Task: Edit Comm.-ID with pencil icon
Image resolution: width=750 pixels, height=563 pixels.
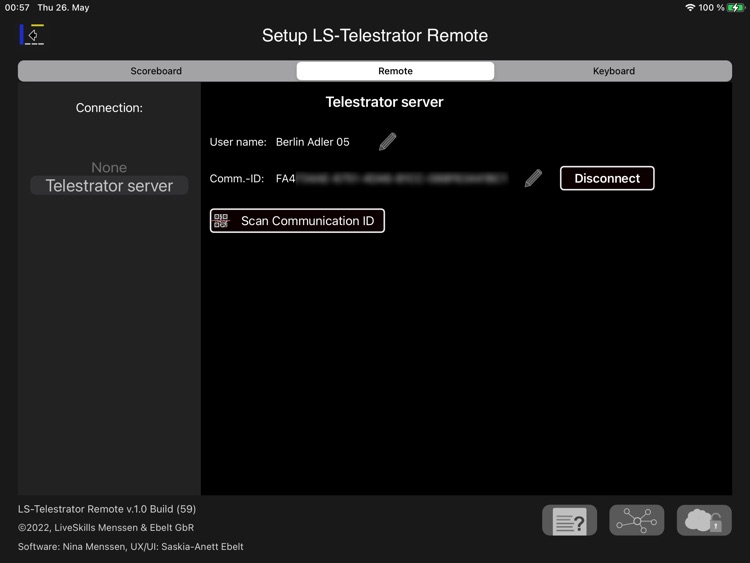Action: [533, 178]
